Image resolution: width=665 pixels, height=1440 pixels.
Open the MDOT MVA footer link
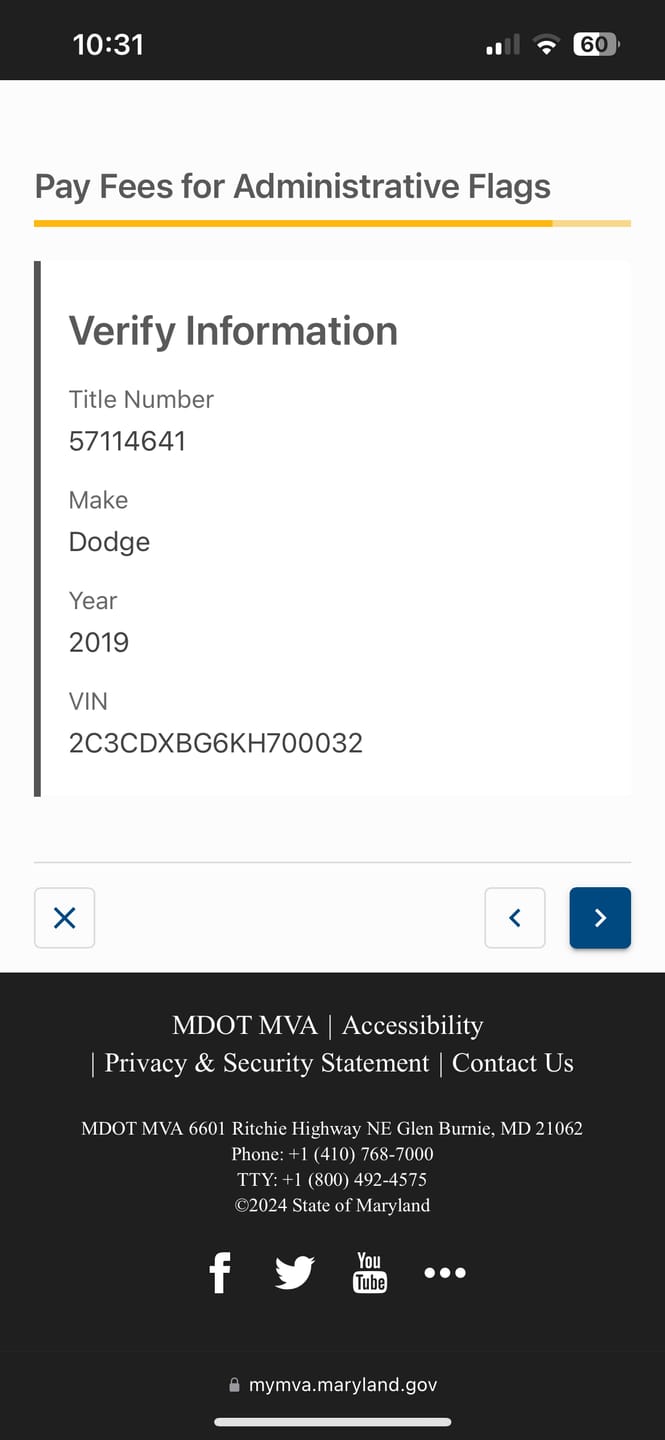coord(245,1025)
